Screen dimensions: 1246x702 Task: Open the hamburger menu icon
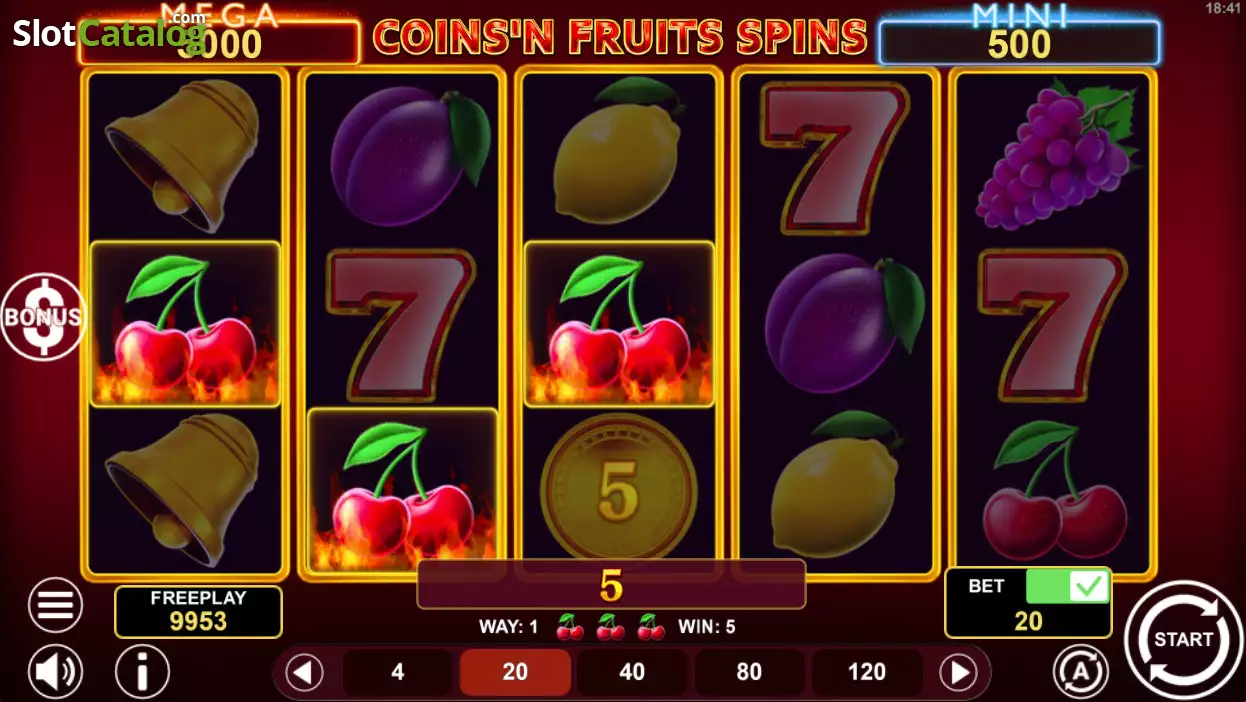coord(56,605)
